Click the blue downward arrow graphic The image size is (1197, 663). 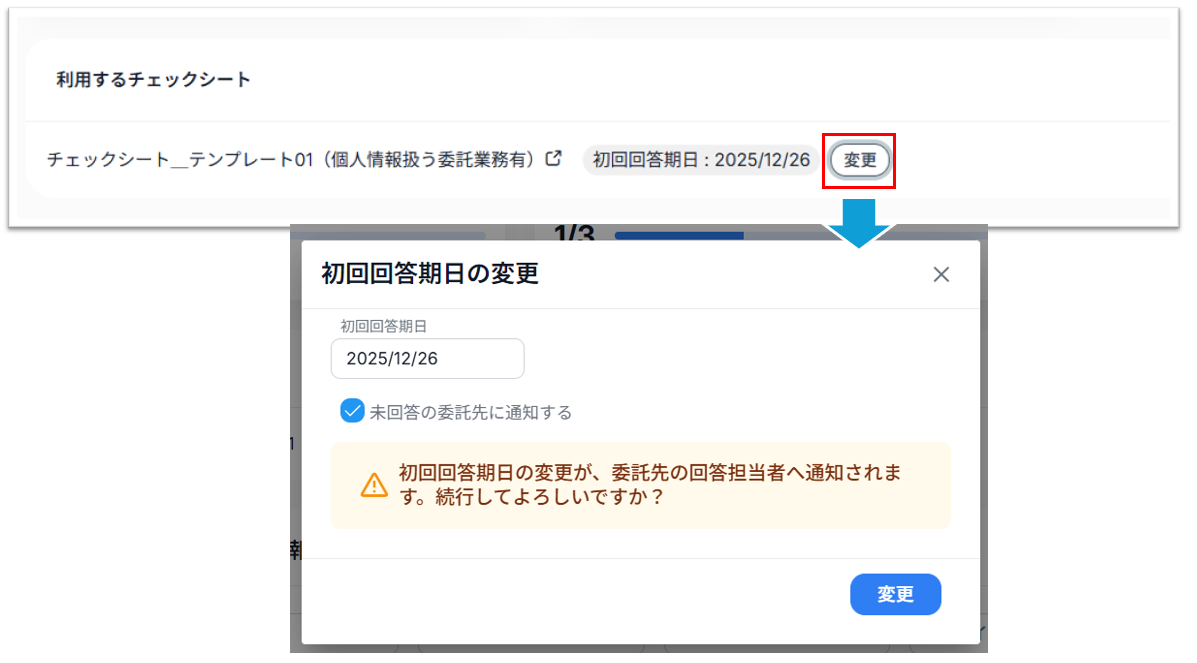tap(857, 222)
